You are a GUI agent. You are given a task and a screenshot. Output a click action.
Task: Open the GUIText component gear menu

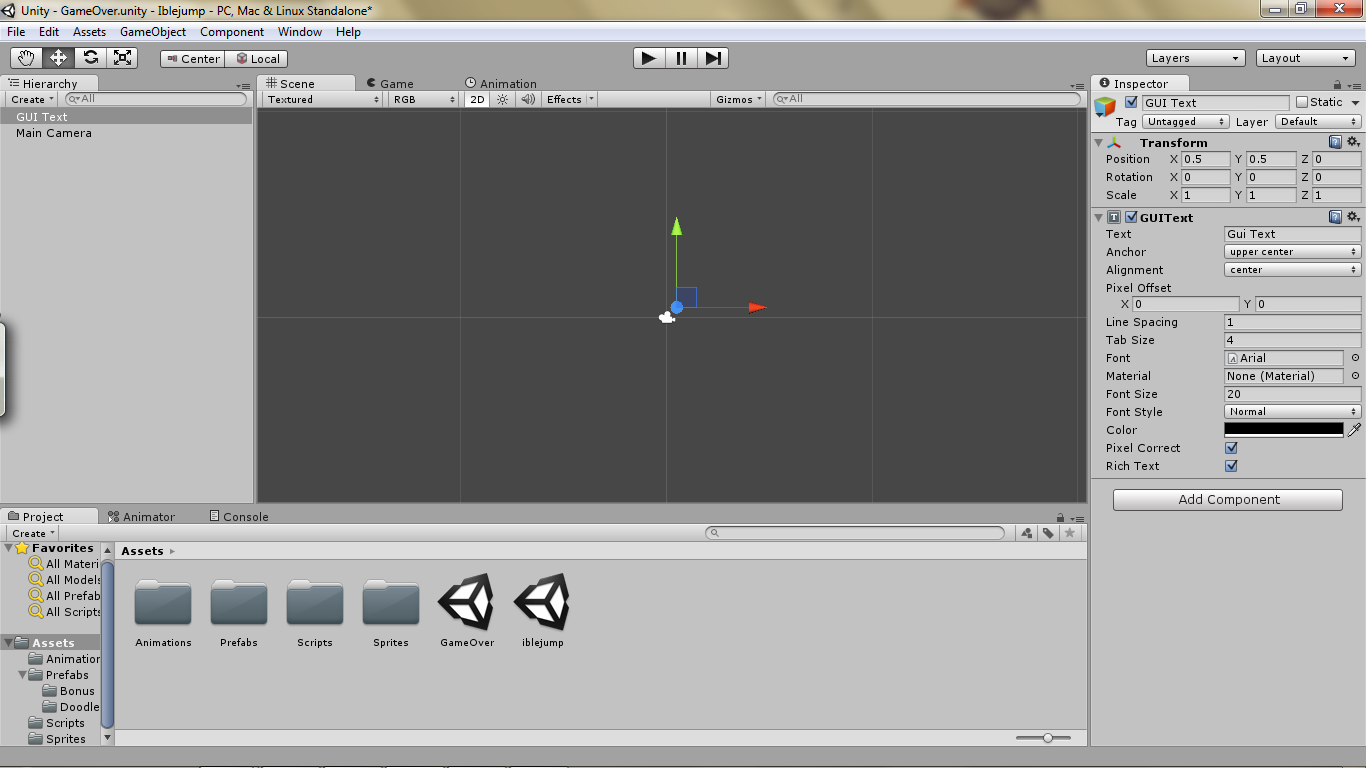pos(1354,217)
